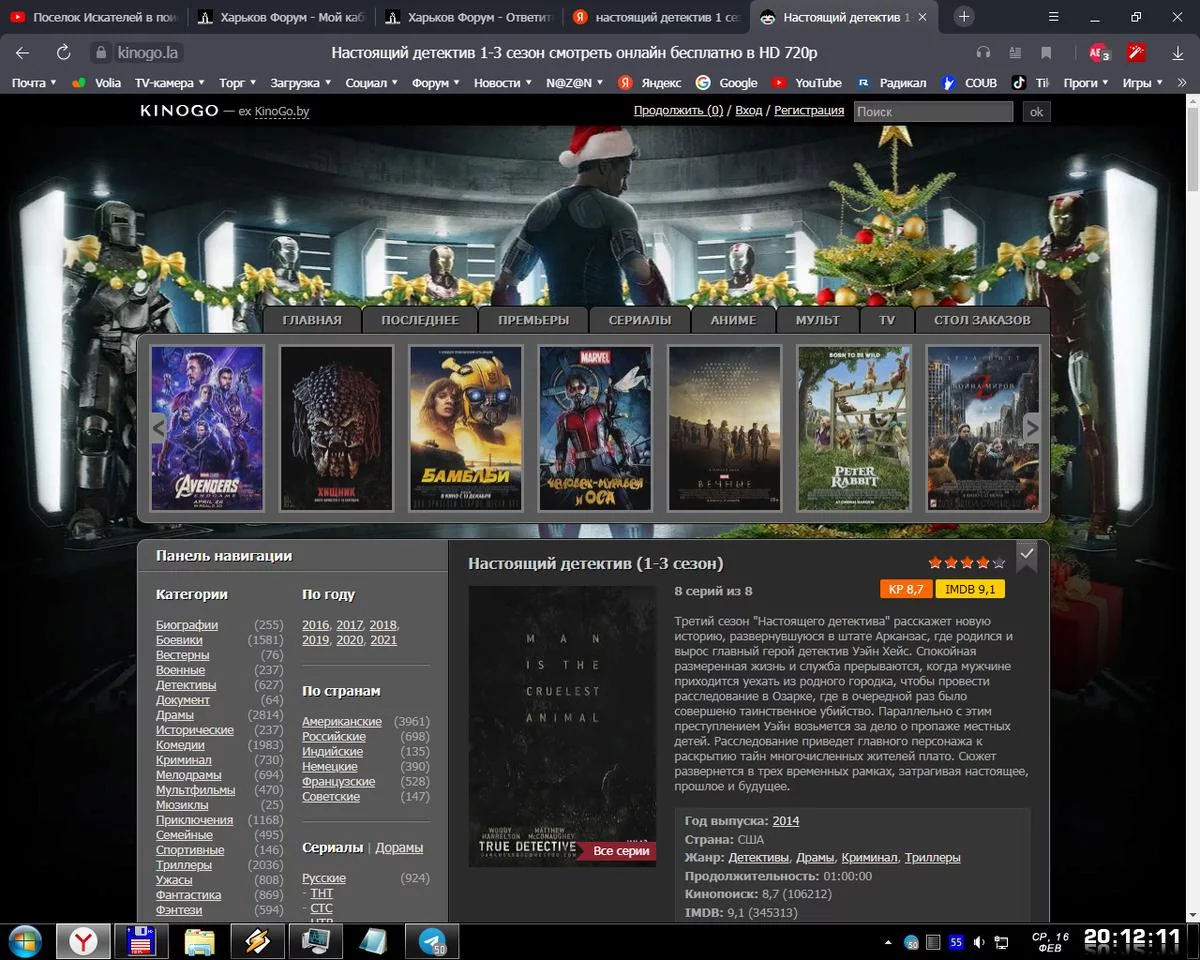1200x960 pixels.
Task: Open the Avengers Endgame poster thumbnail
Action: tap(207, 428)
